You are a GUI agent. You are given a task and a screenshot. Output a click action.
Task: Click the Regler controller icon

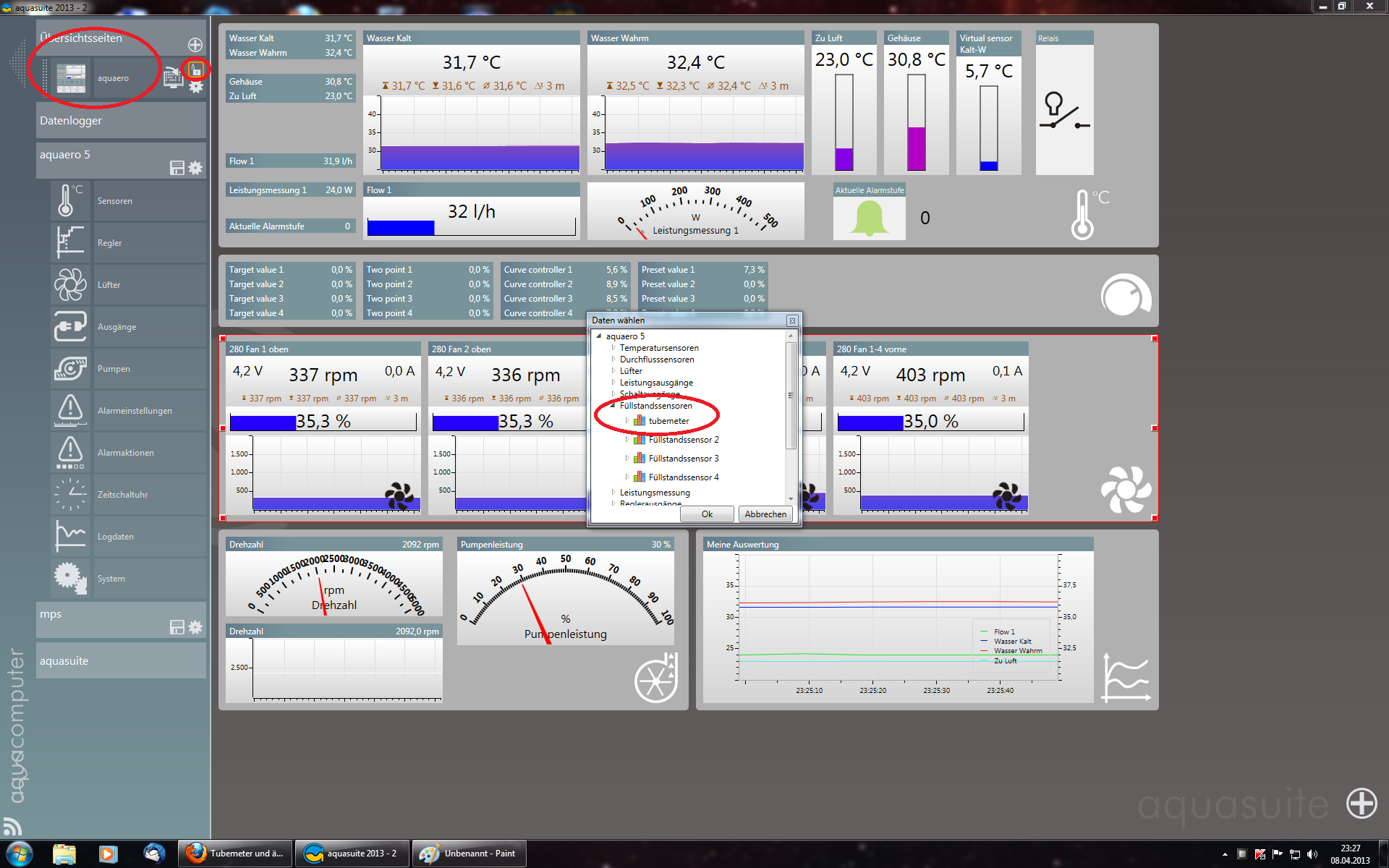[70, 242]
